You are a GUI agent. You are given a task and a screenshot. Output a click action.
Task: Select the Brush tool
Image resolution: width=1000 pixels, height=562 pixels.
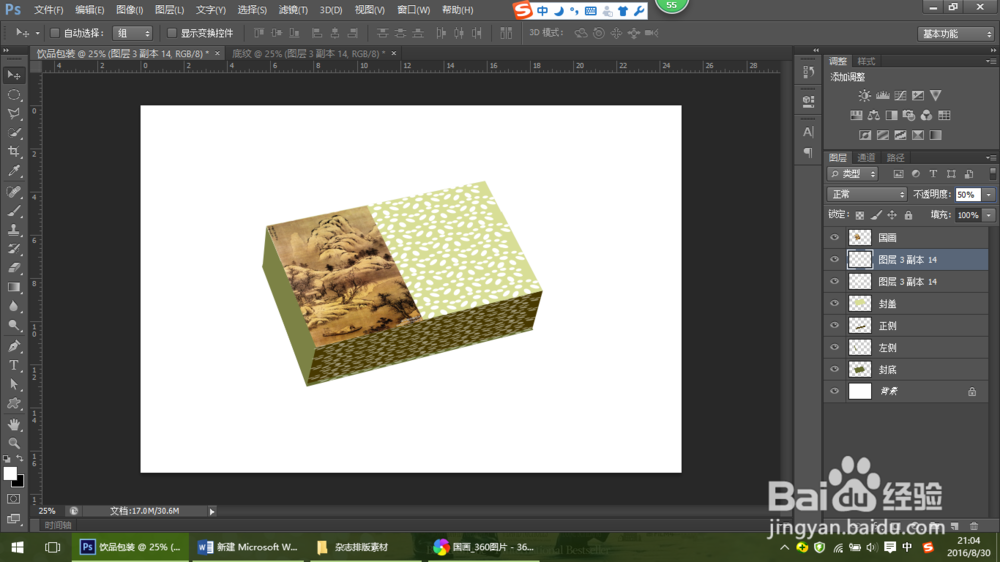pos(14,211)
